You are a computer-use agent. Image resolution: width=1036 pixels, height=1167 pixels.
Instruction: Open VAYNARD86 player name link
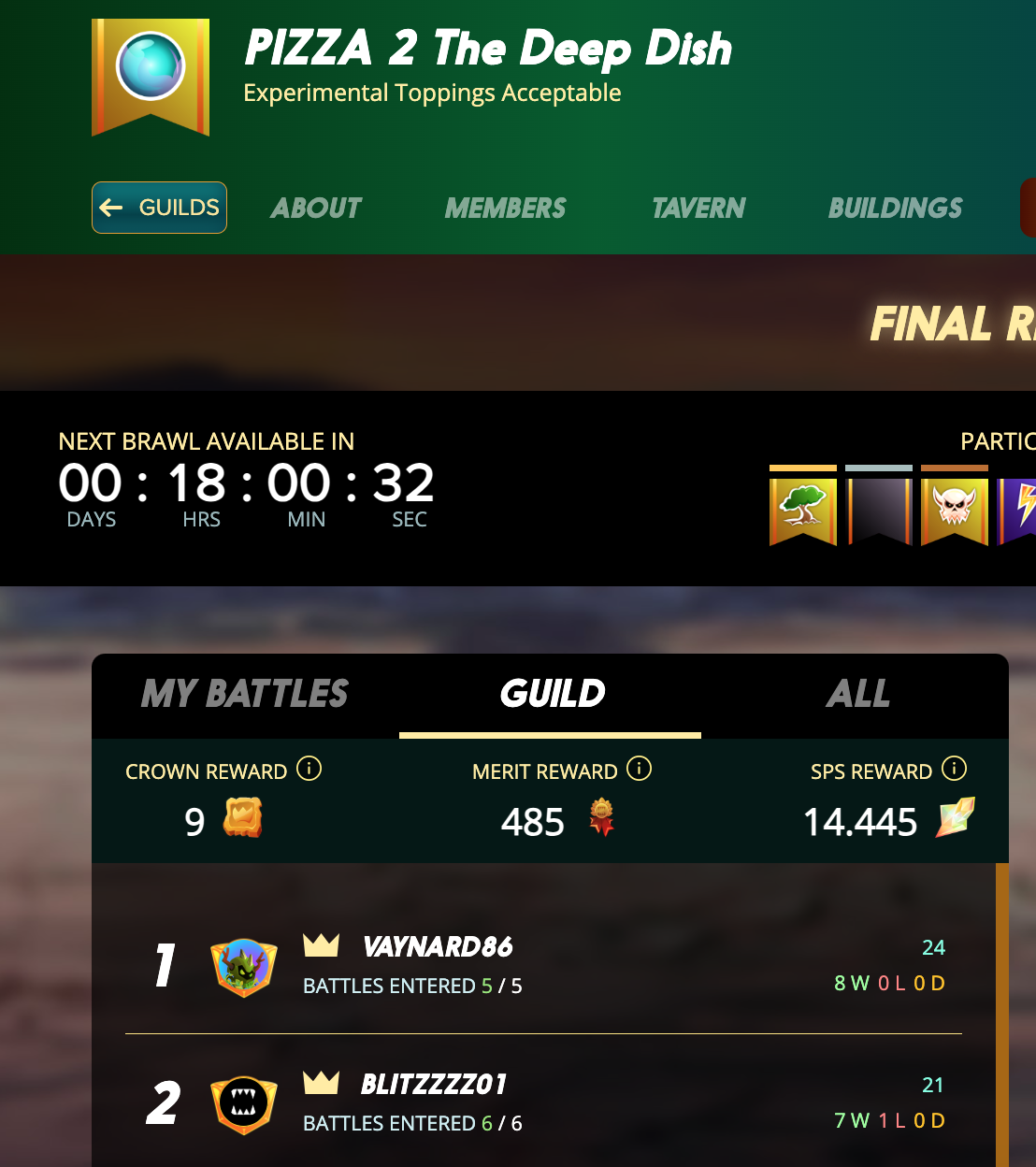coord(438,946)
